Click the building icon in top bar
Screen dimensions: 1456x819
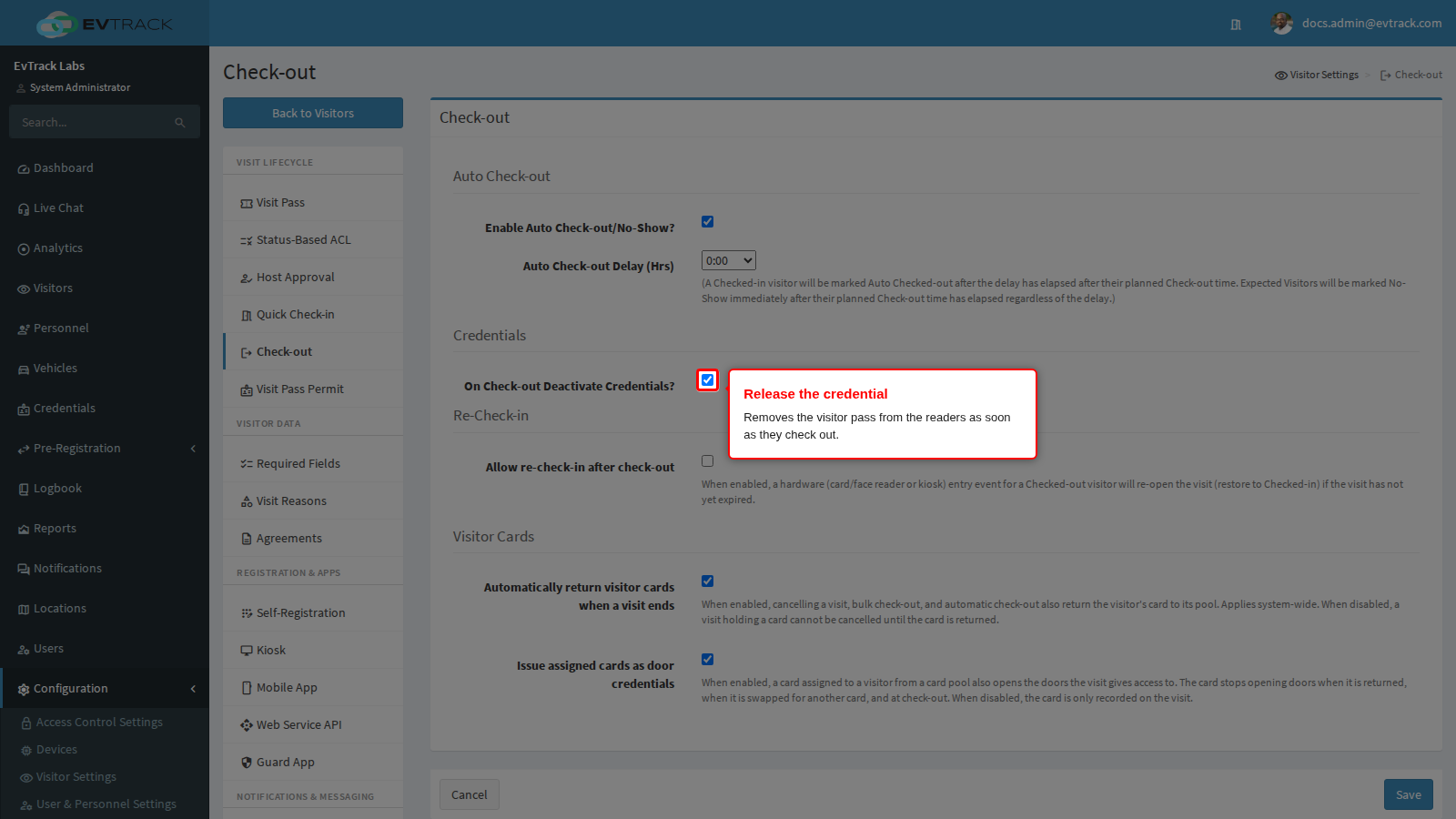pyautogui.click(x=1236, y=25)
